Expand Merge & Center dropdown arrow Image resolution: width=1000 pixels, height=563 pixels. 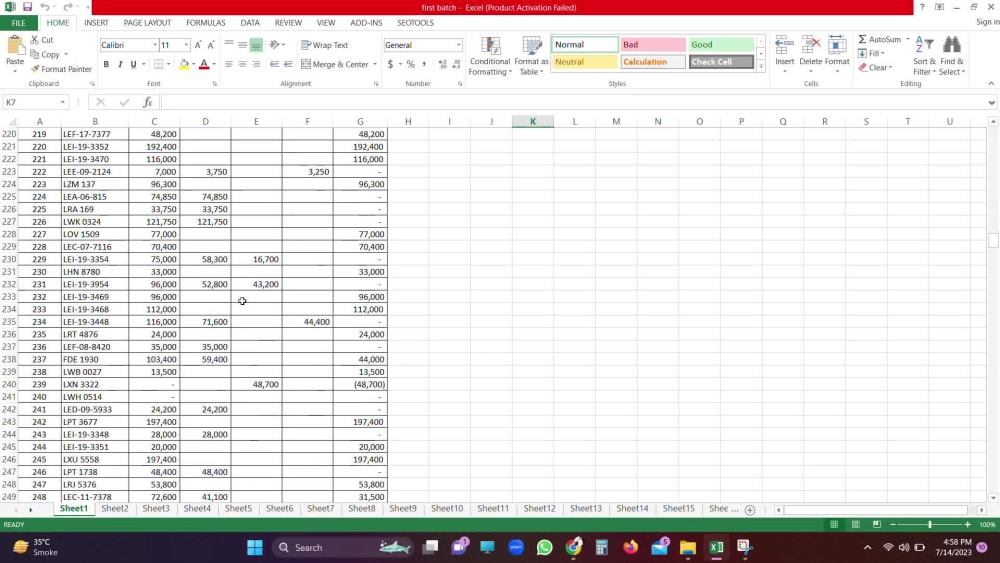click(x=375, y=64)
